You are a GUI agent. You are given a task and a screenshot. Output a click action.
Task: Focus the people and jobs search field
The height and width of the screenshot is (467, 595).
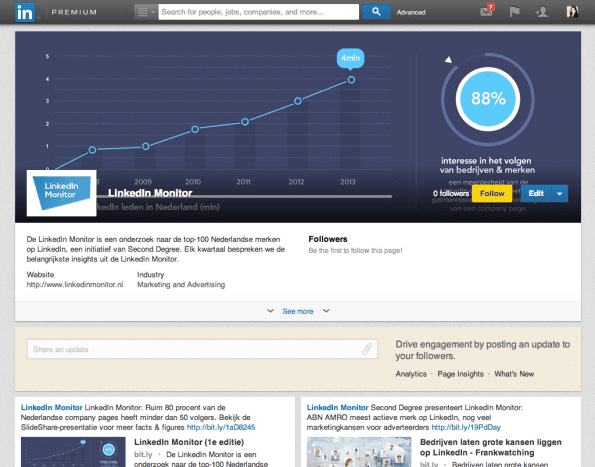258,12
